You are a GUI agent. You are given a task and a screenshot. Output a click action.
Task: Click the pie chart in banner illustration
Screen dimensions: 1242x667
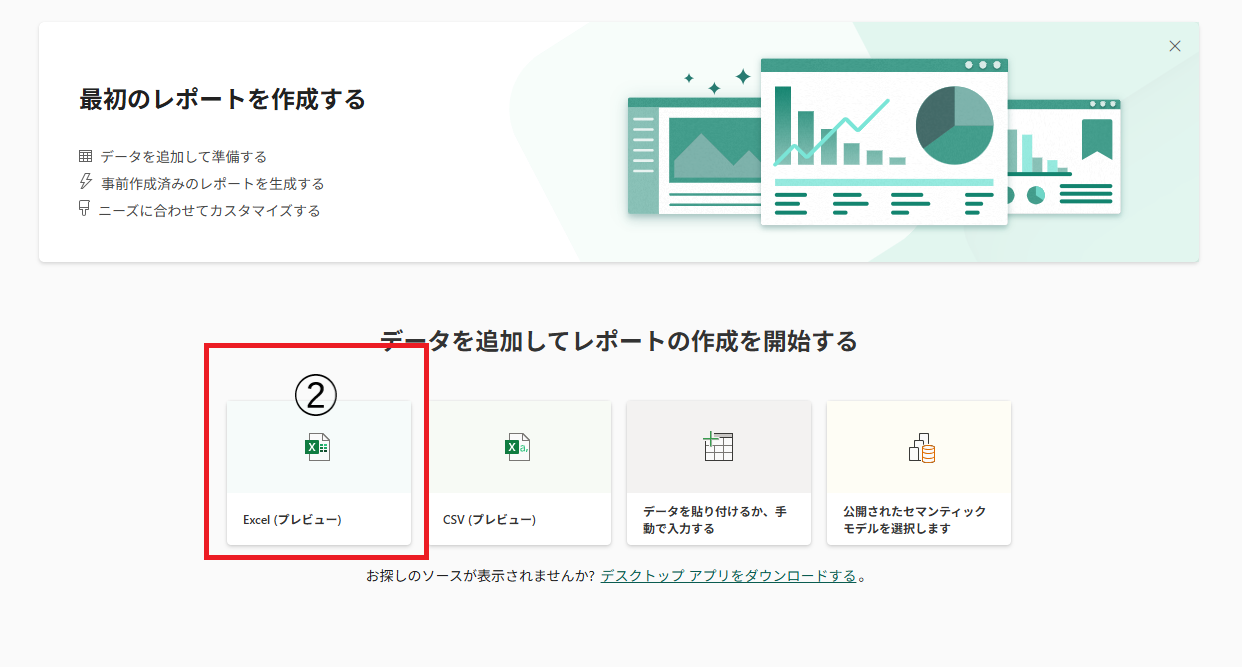(x=954, y=125)
